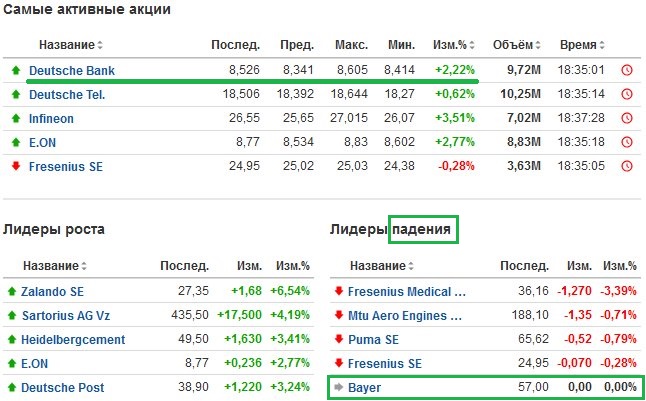Image resolution: width=646 pixels, height=401 pixels.
Task: Click the clock icon in the Deutsche Bank row
Action: [627, 70]
